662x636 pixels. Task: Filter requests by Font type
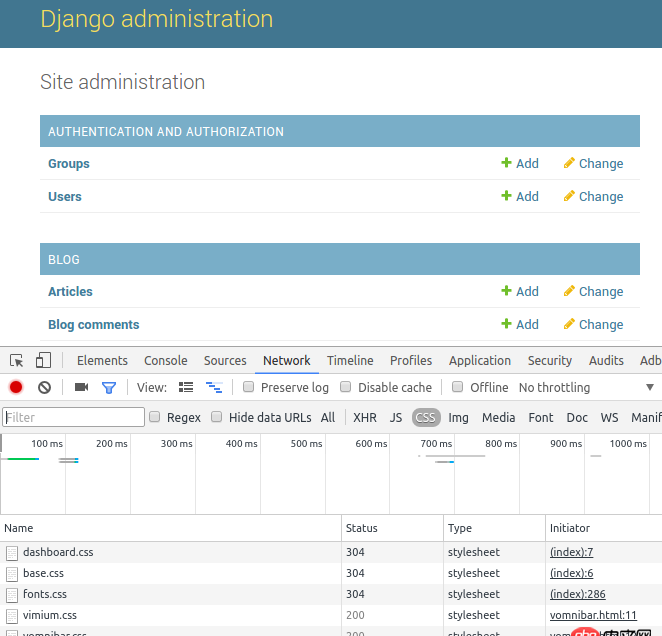541,418
